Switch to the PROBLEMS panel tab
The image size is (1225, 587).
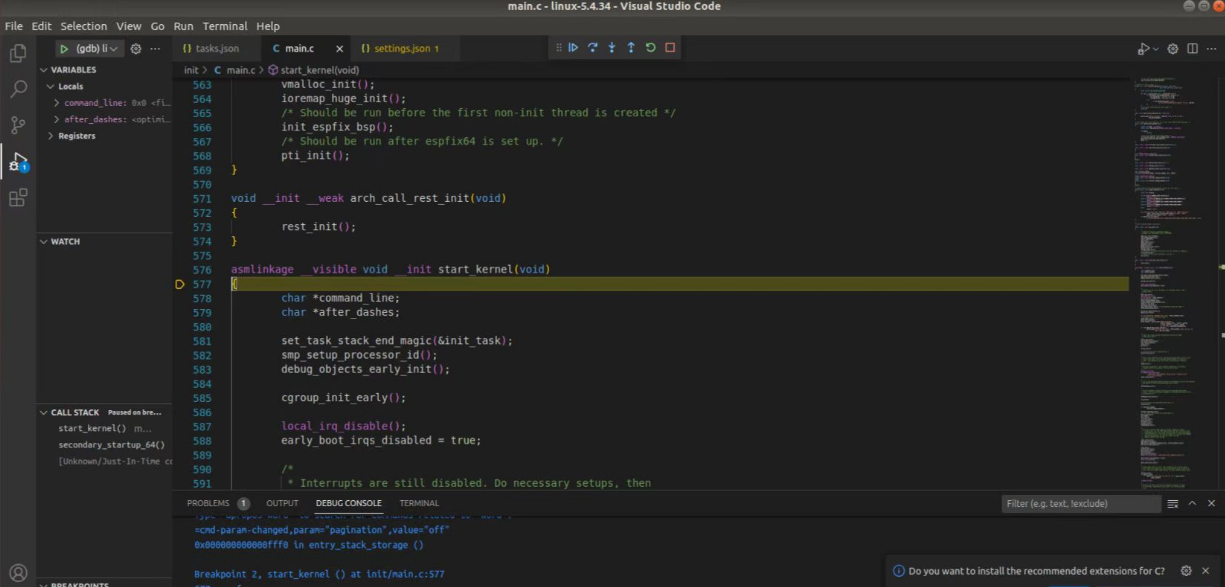pos(208,503)
